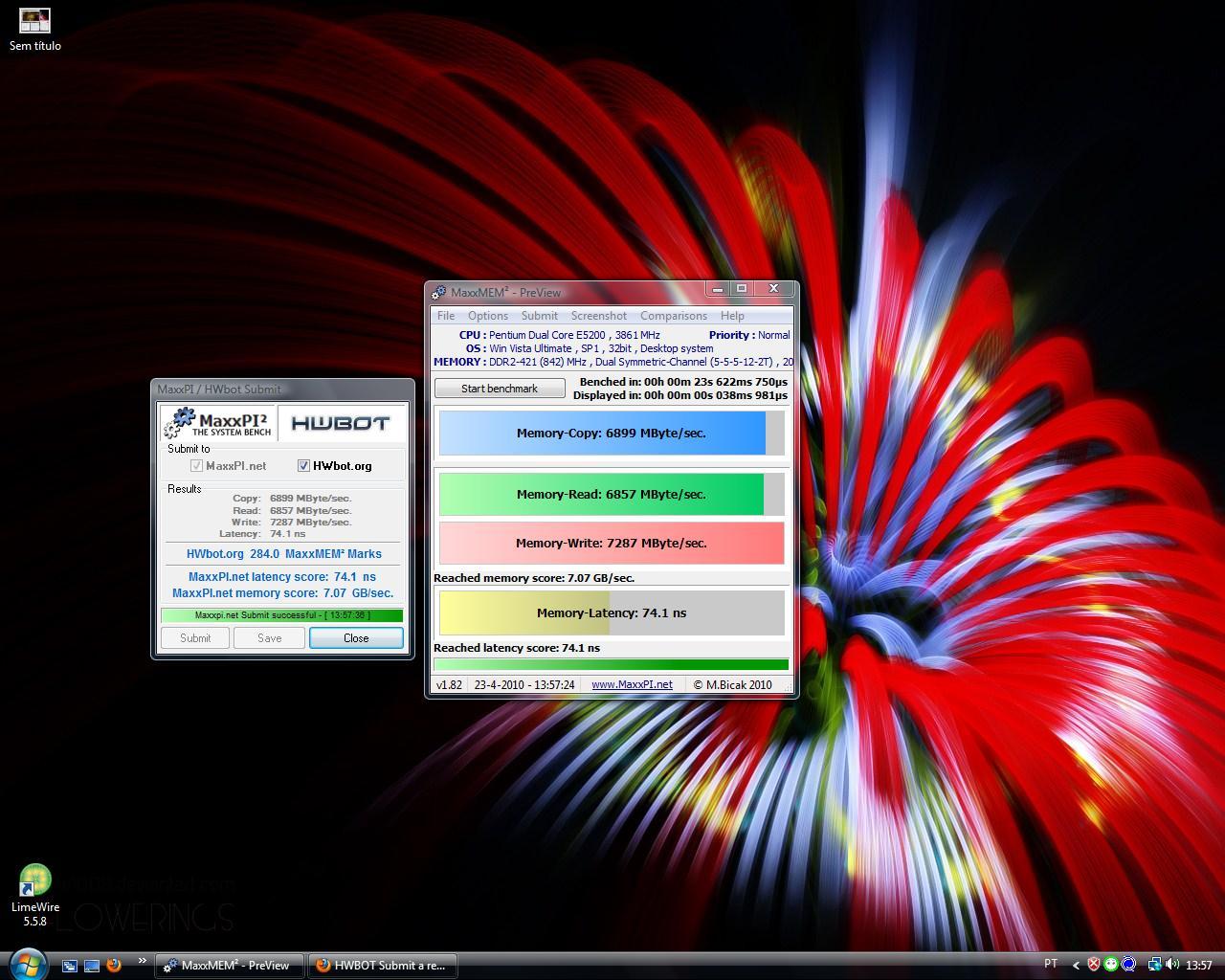1225x980 pixels.
Task: Click the Close button in HWbot Submit
Action: 356,638
